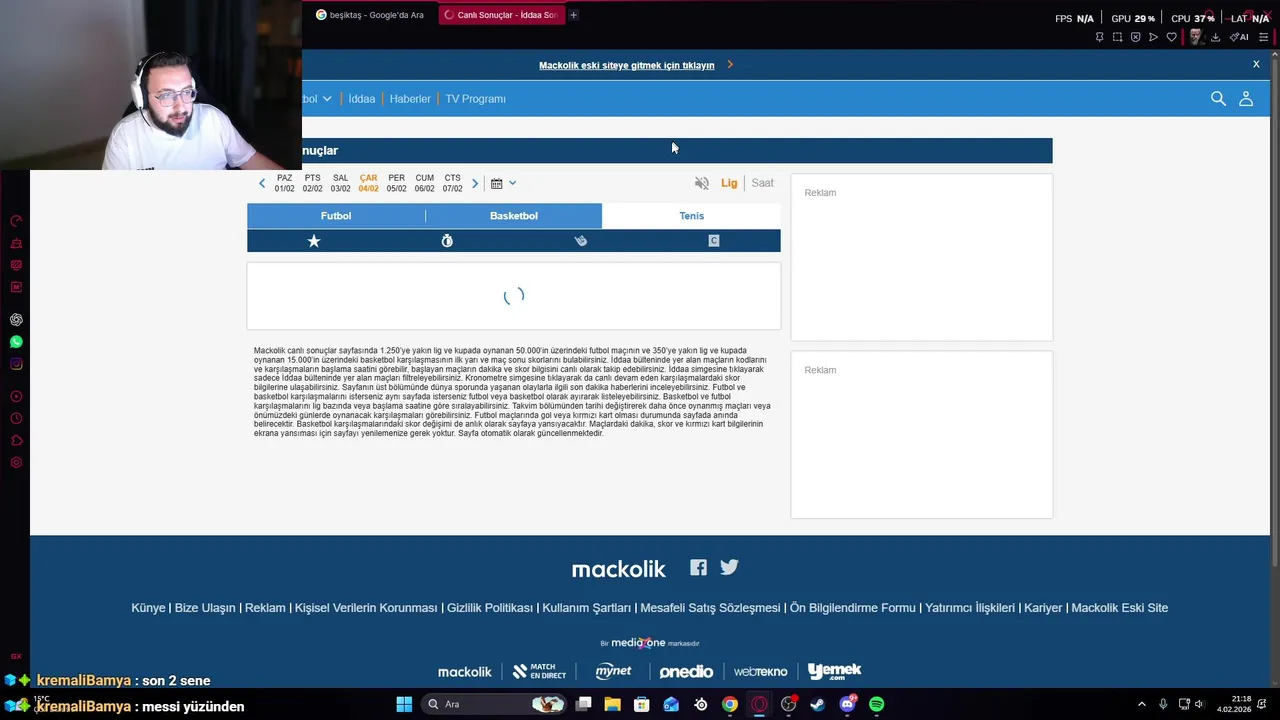The height and width of the screenshot is (720, 1280).
Task: Filter live matches with stopwatch icon
Action: (x=447, y=241)
